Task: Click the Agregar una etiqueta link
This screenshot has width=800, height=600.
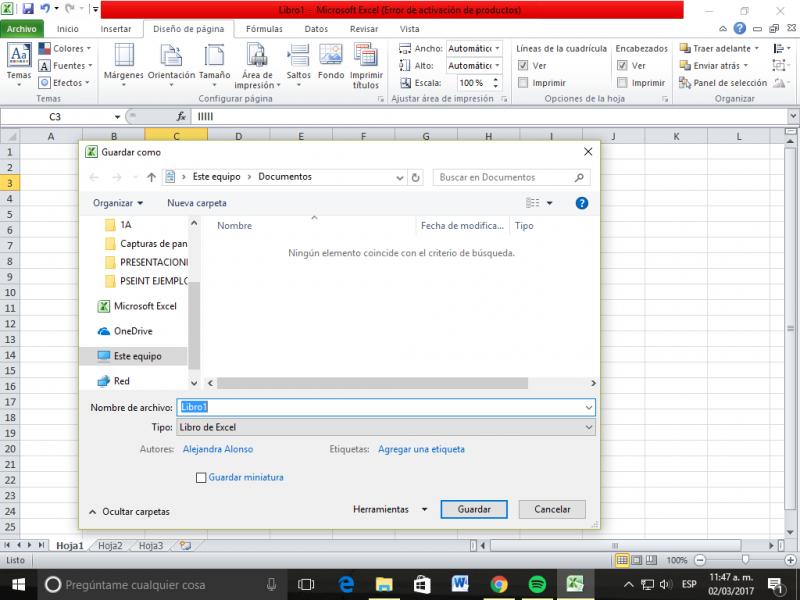Action: 421,450
